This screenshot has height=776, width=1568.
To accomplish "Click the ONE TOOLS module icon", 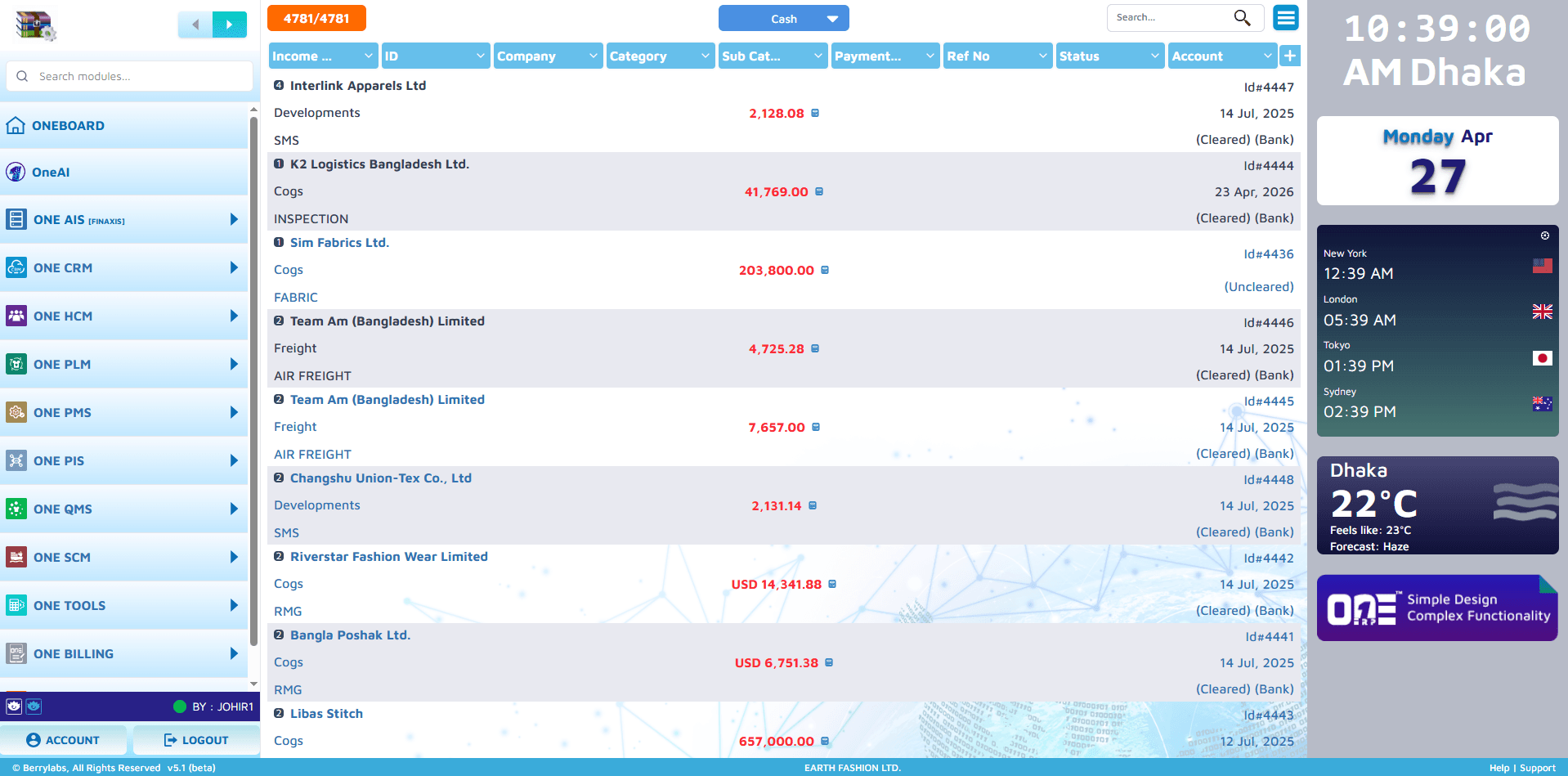I will [x=16, y=605].
